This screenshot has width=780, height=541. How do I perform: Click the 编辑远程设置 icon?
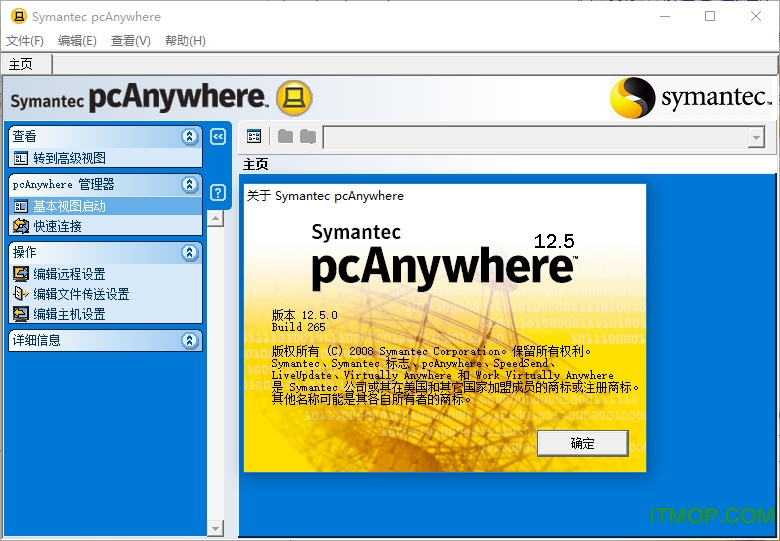pos(21,274)
